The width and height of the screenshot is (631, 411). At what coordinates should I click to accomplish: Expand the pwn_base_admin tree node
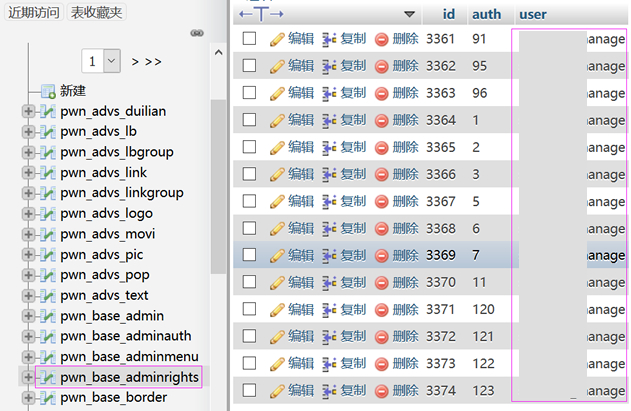point(28,316)
